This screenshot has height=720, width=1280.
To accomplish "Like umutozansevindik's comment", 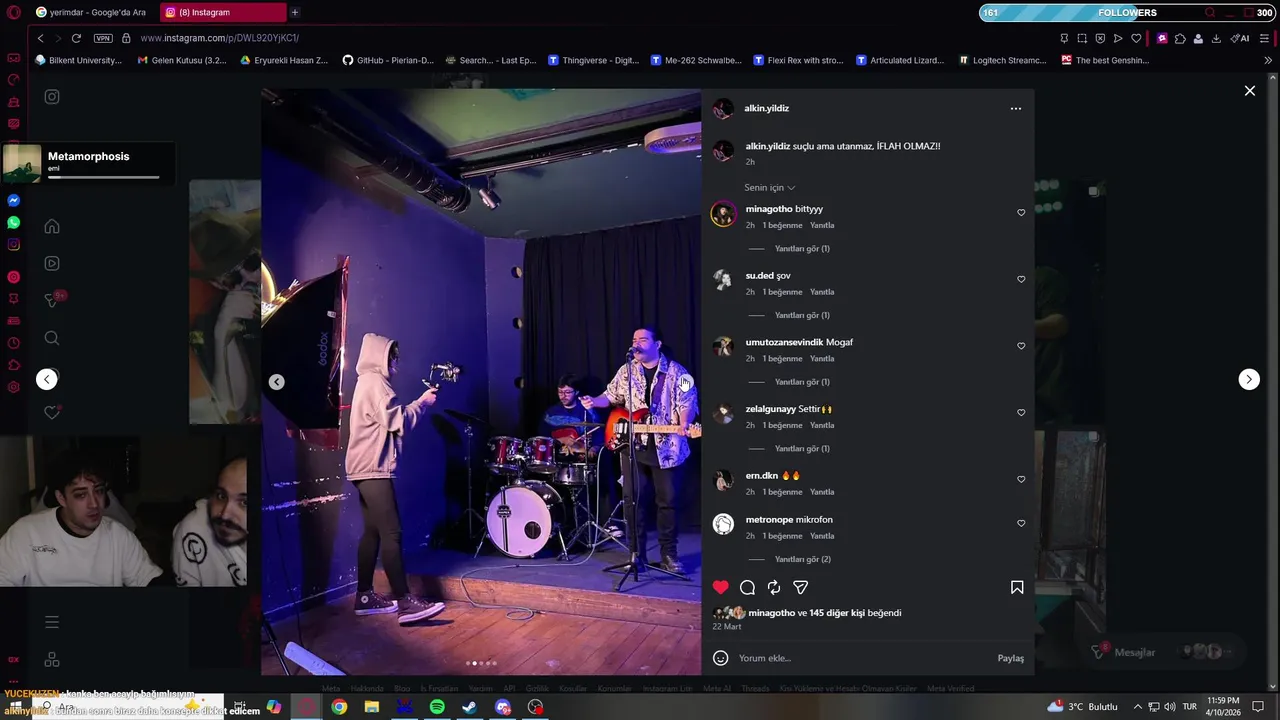I will [x=1021, y=346].
